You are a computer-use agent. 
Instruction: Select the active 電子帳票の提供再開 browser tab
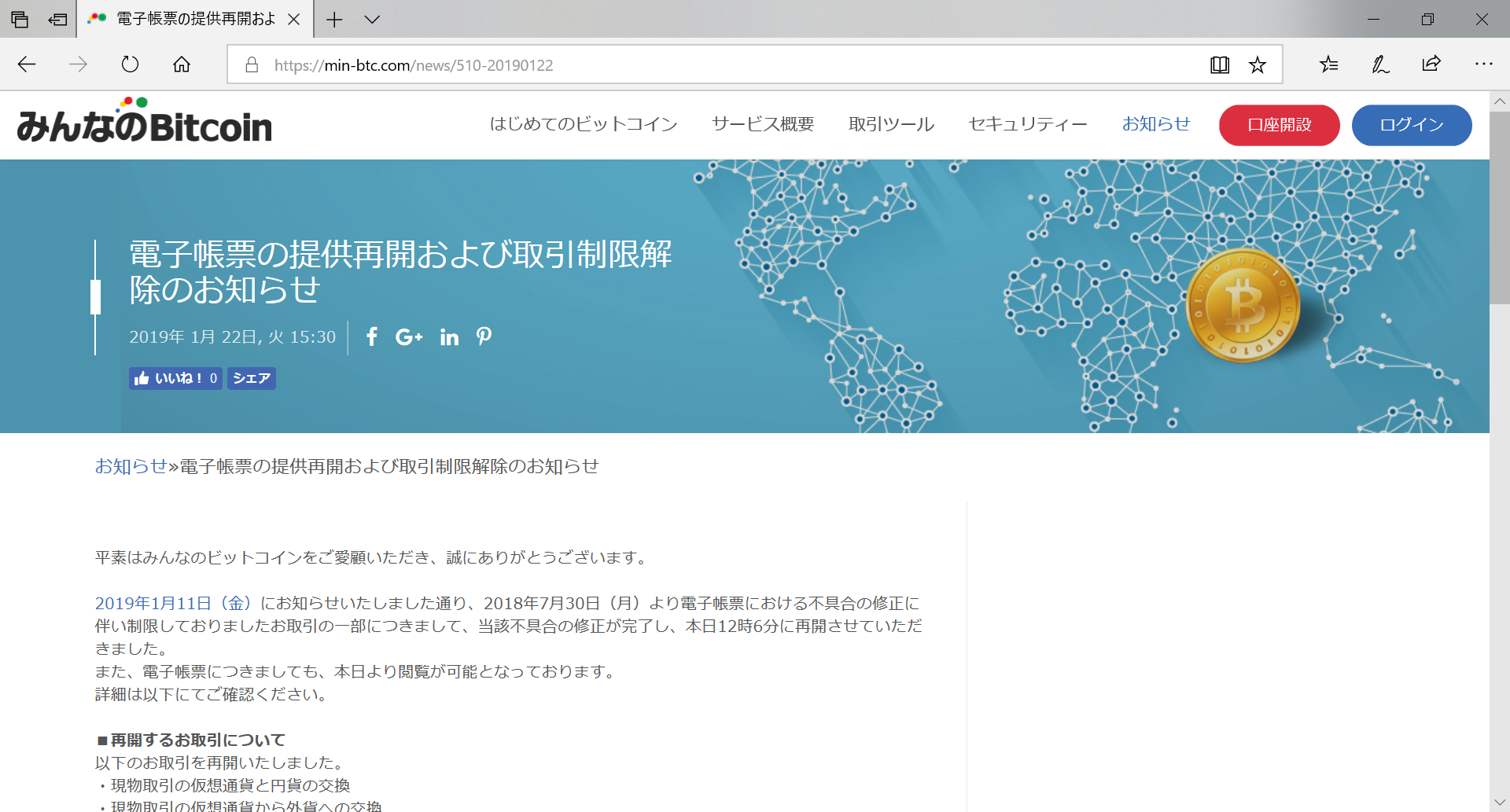coord(195,19)
